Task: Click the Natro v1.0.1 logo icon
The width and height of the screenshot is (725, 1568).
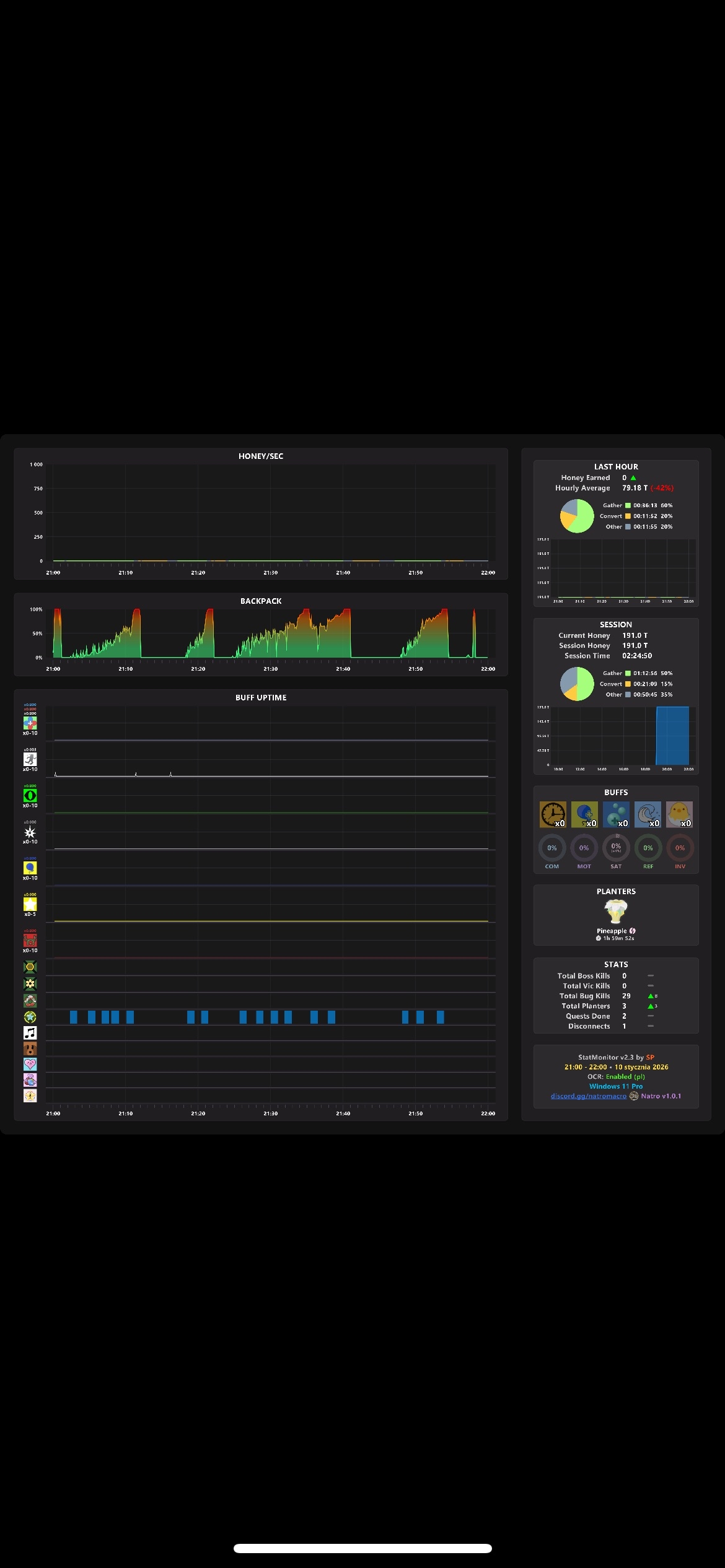Action: (x=634, y=1095)
